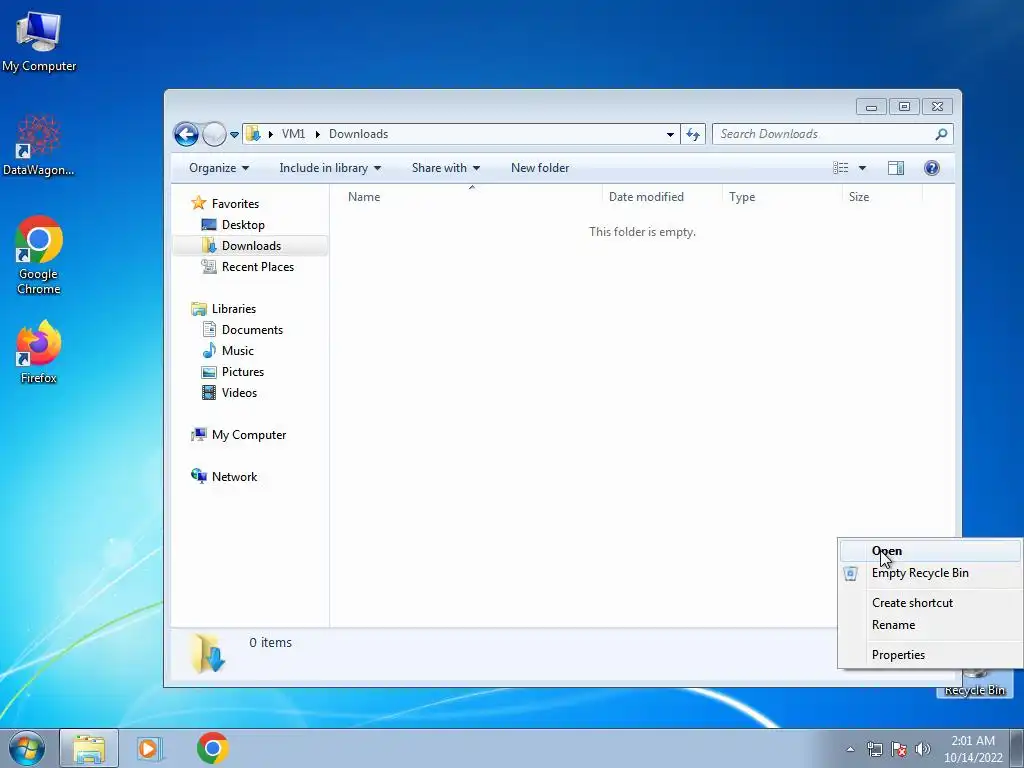Screen dimensions: 1024x768
Task: Choose Open from context menu
Action: [930, 551]
